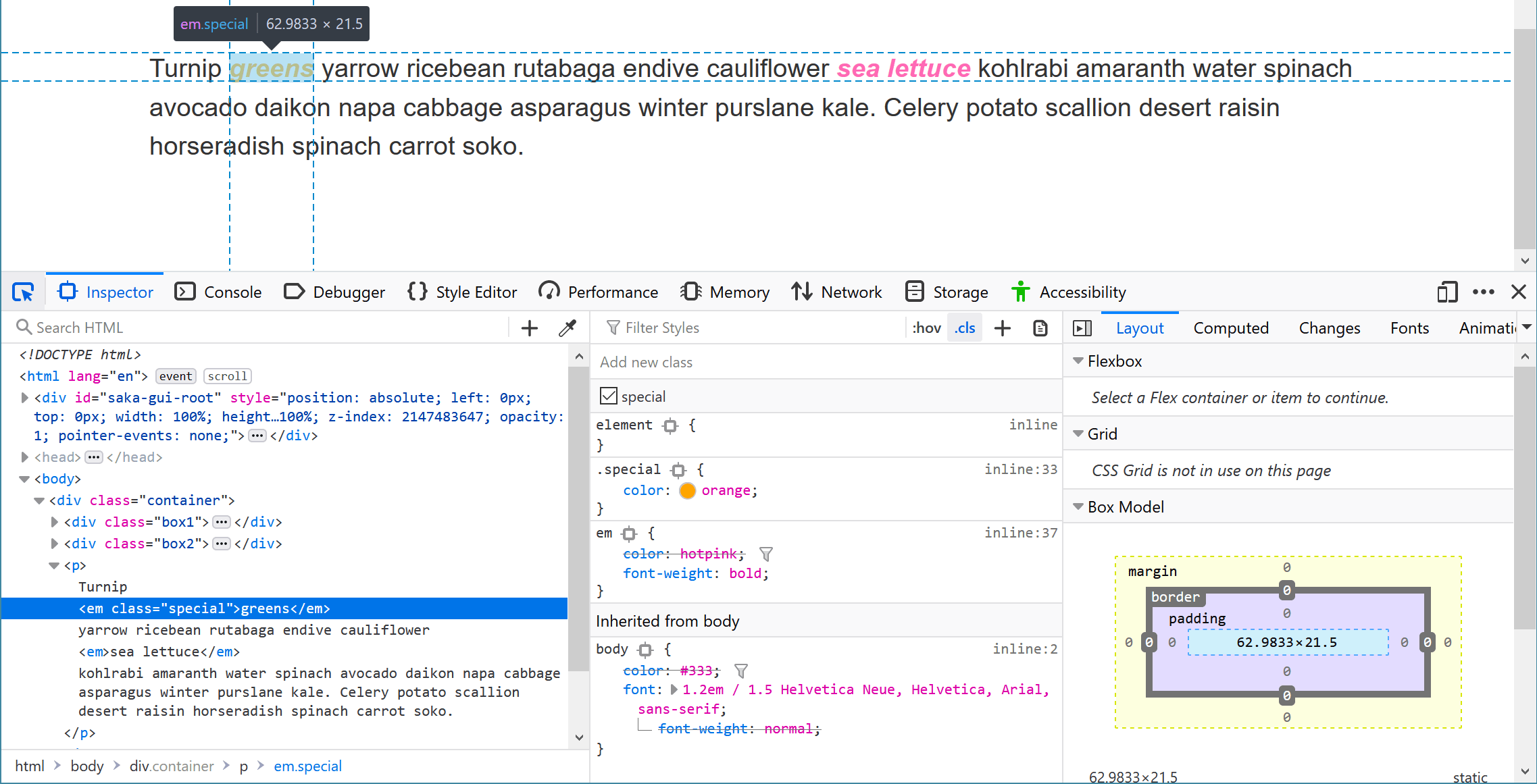Toggle the .special class checkbox
Screen dimensions: 1537x784
coord(608,396)
